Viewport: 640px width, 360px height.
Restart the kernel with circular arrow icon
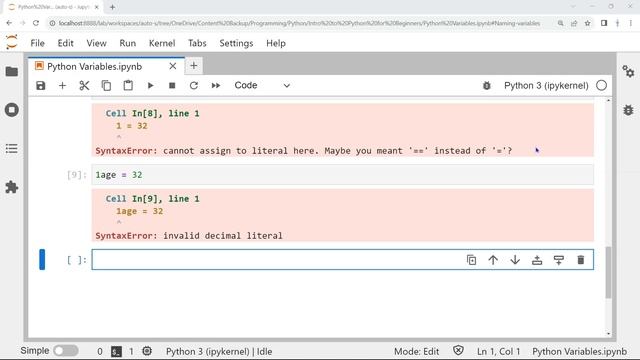[x=194, y=85]
